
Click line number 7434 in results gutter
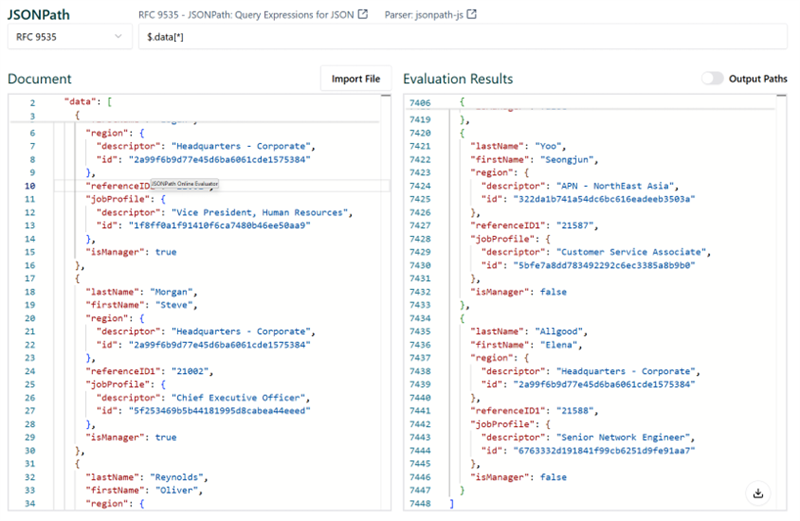pyautogui.click(x=420, y=318)
